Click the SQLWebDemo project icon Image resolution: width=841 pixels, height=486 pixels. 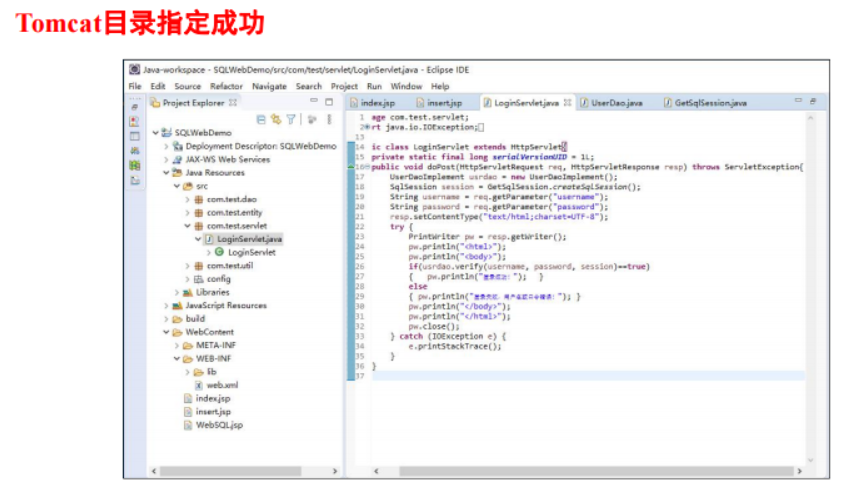point(167,132)
